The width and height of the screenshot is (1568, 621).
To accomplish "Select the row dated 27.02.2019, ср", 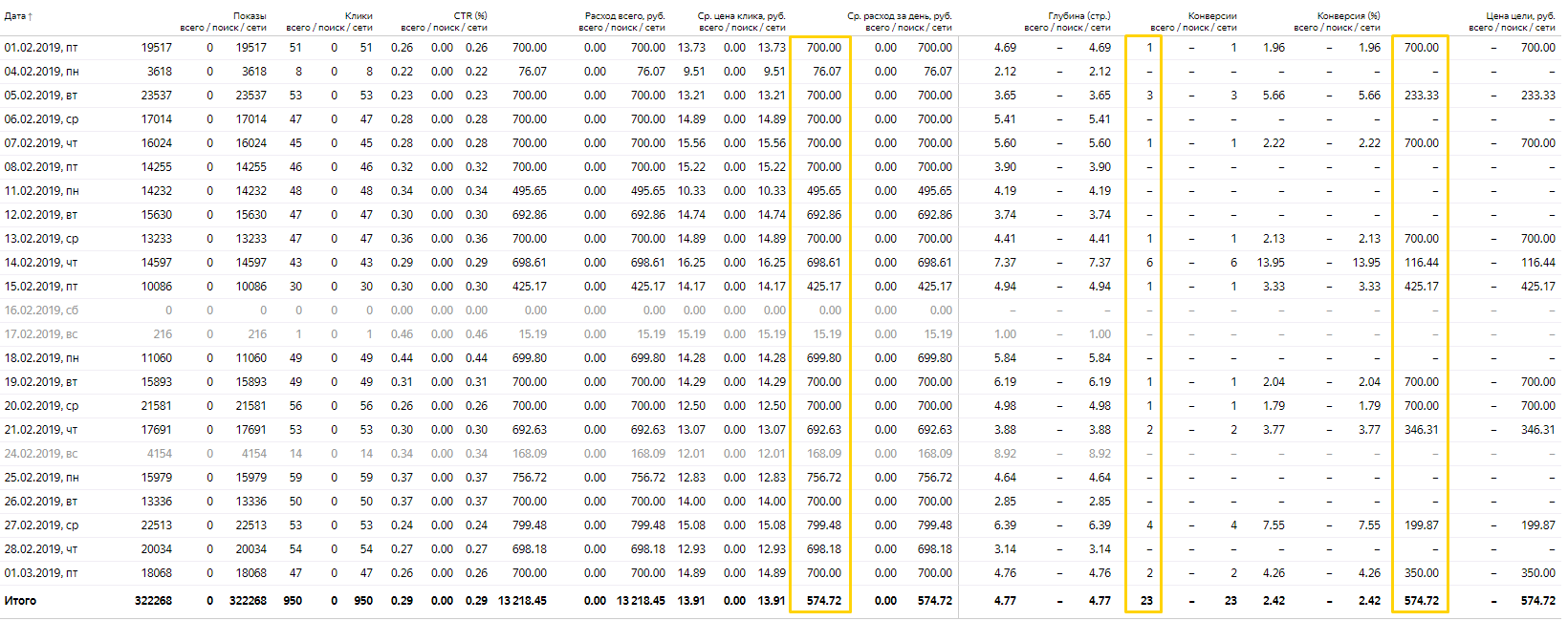I will [x=779, y=525].
